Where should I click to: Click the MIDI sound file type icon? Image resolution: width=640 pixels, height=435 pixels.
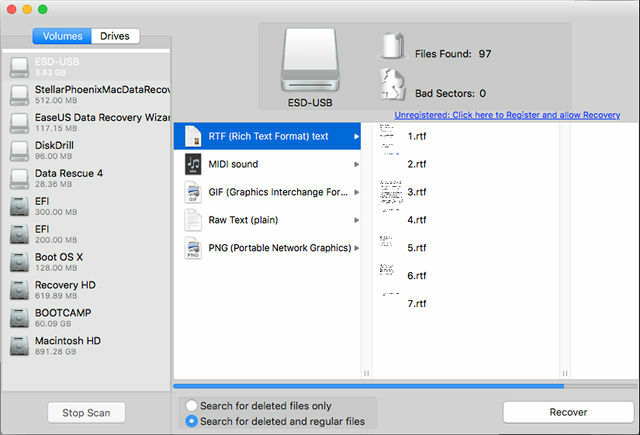(193, 164)
